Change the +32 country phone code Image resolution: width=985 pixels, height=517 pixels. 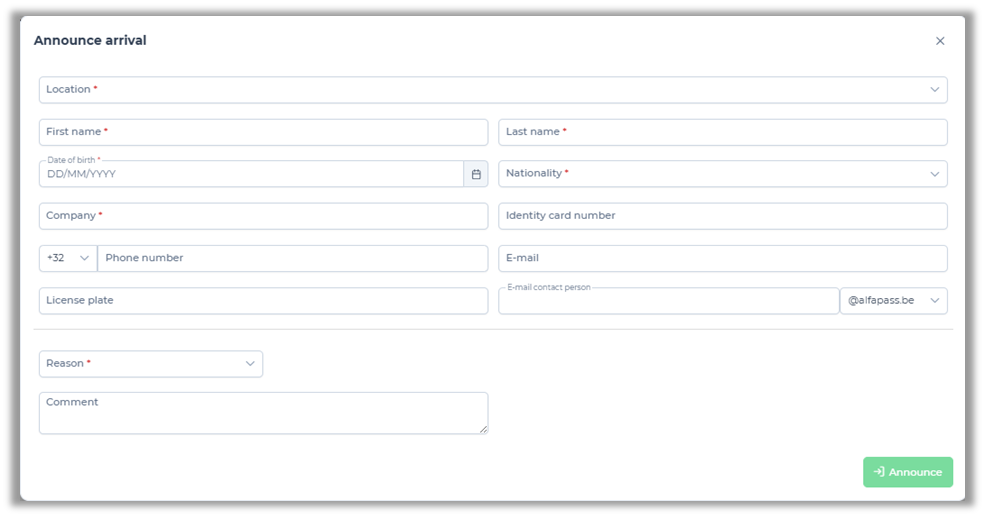click(68, 258)
